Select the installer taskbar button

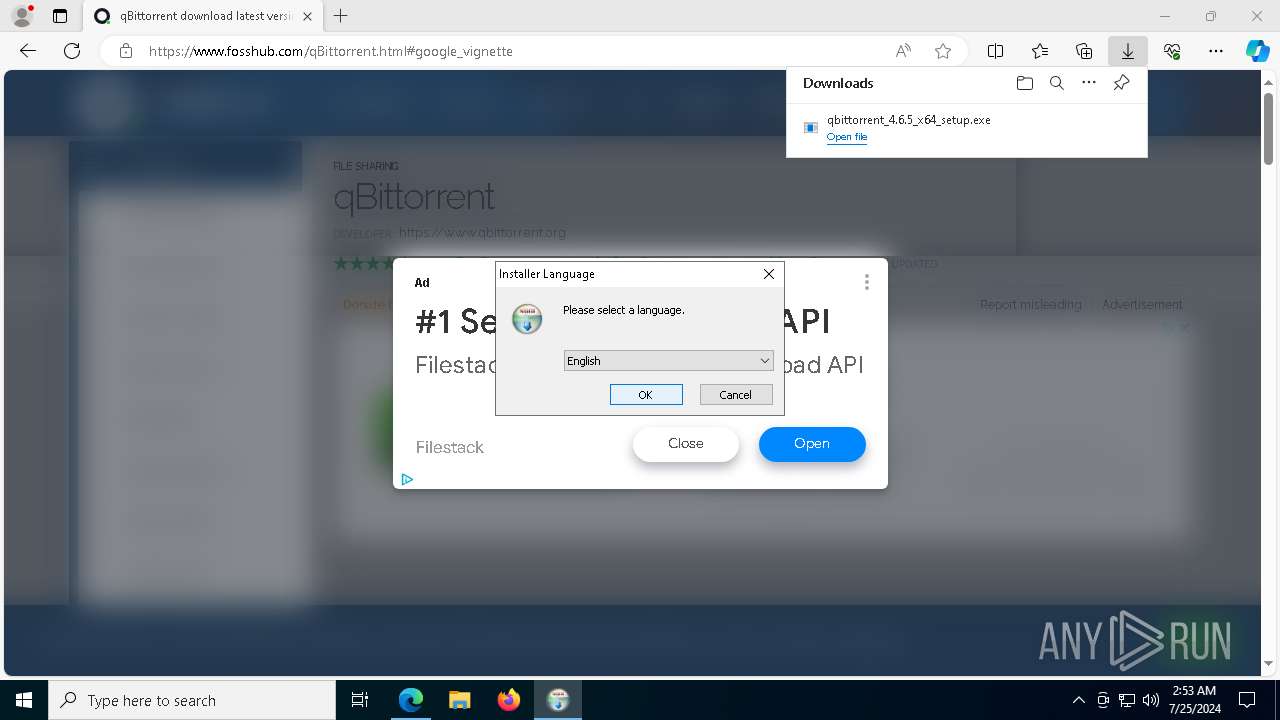[557, 700]
